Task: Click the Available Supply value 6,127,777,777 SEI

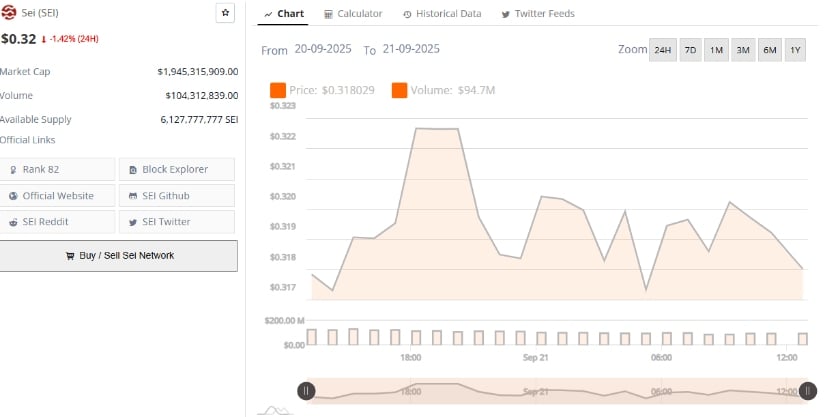Action: (199, 120)
